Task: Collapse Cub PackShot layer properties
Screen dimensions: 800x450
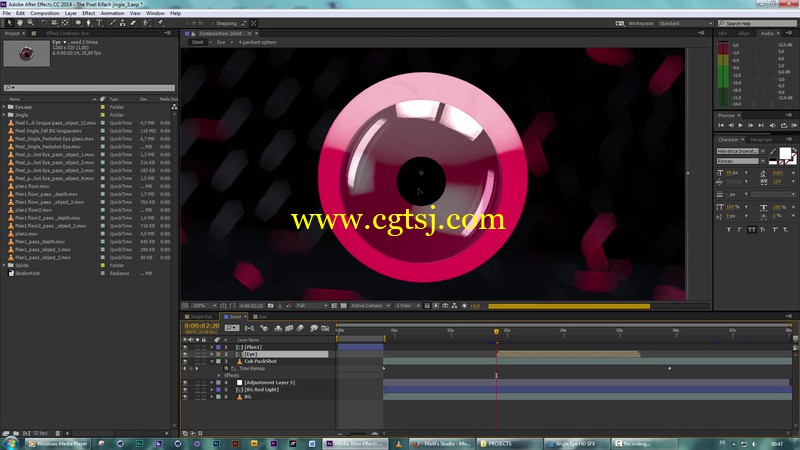Action: (x=212, y=361)
